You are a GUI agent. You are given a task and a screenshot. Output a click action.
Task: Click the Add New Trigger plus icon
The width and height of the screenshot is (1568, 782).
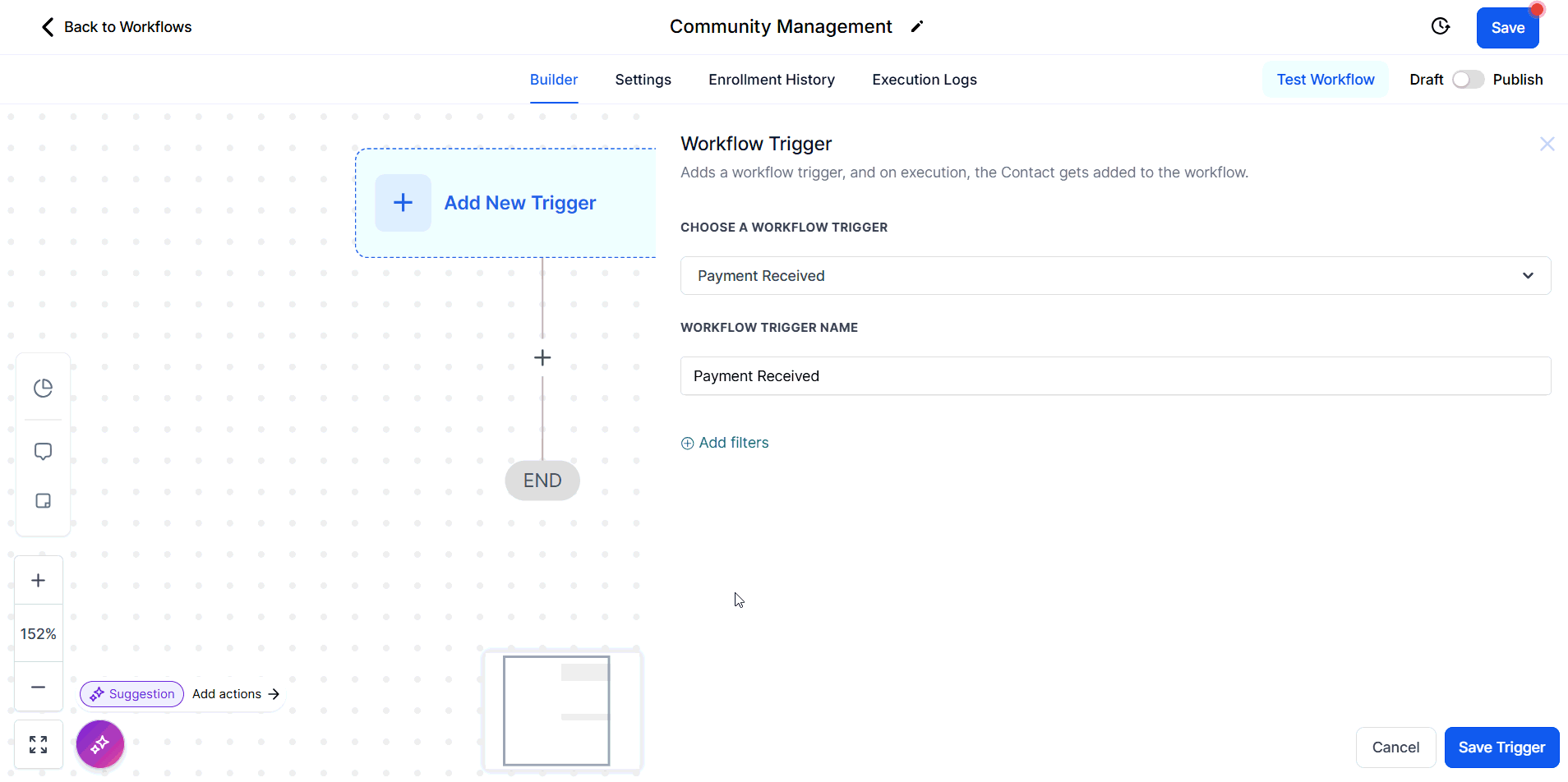coord(403,203)
